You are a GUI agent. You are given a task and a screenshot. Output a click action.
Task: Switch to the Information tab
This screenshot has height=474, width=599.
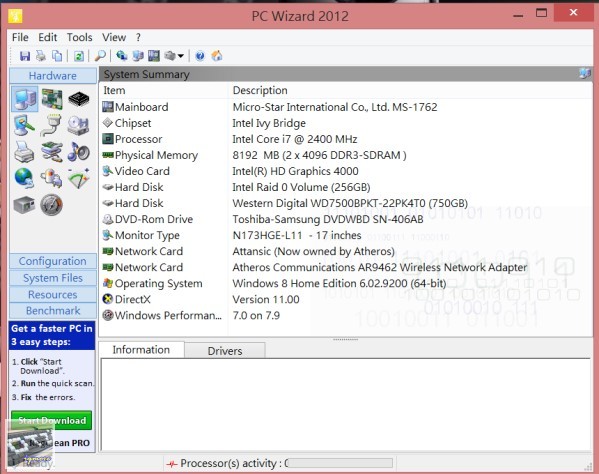coord(141,349)
